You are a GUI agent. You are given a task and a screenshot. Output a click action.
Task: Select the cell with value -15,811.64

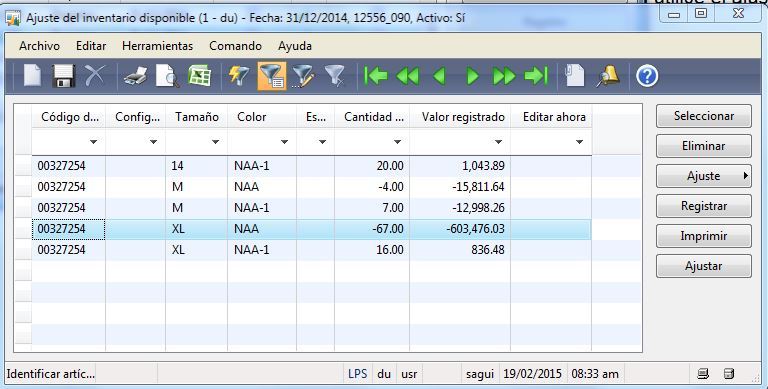(460, 187)
